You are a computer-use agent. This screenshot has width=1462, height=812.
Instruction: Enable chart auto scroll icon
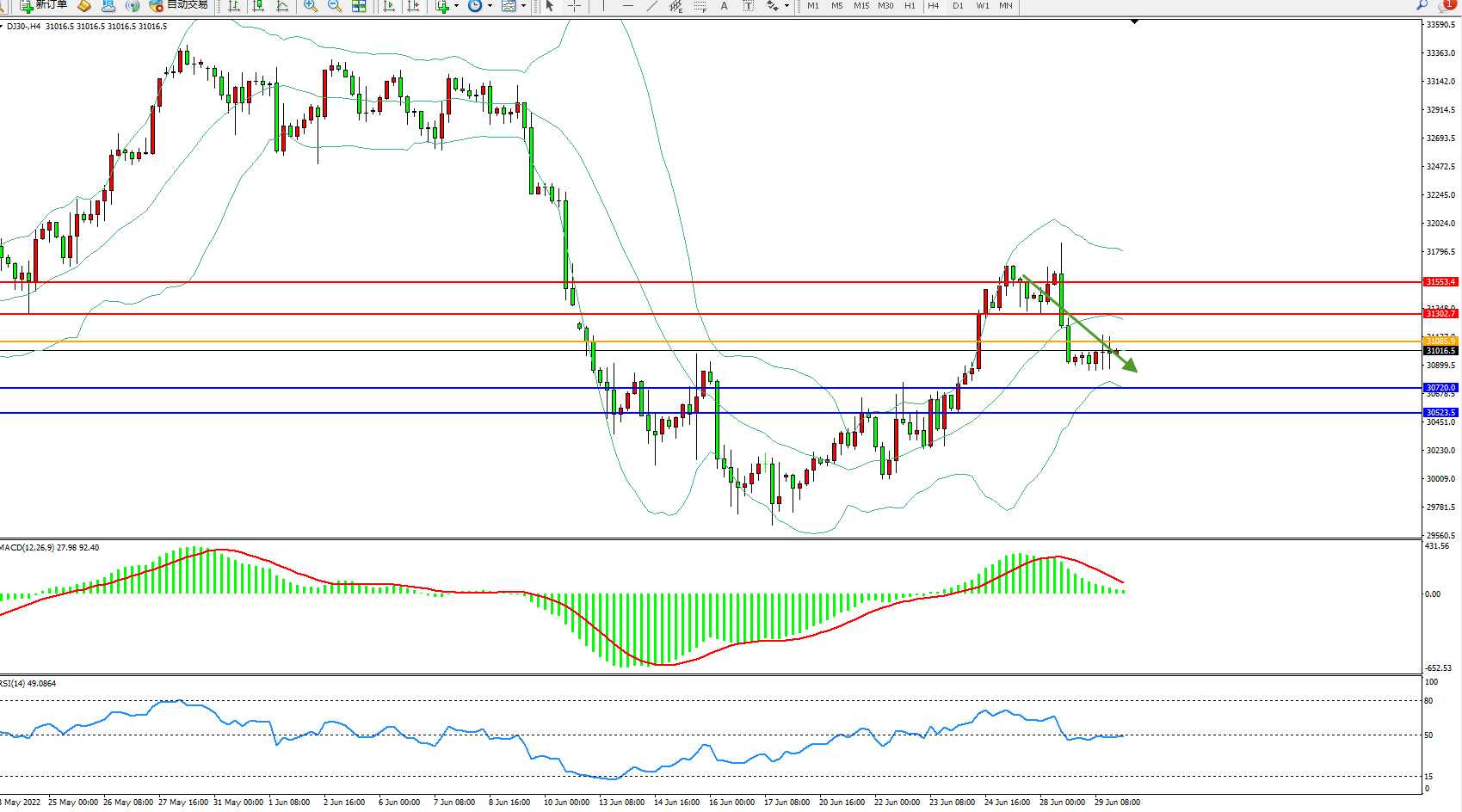(389, 6)
